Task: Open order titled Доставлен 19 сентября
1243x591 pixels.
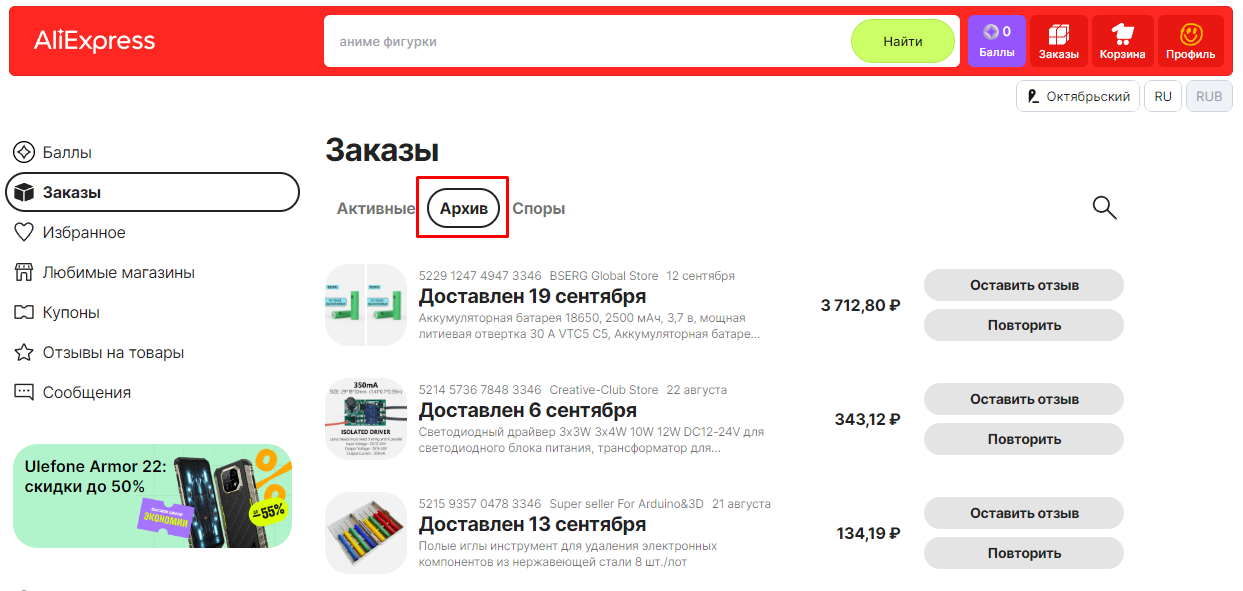Action: 532,297
